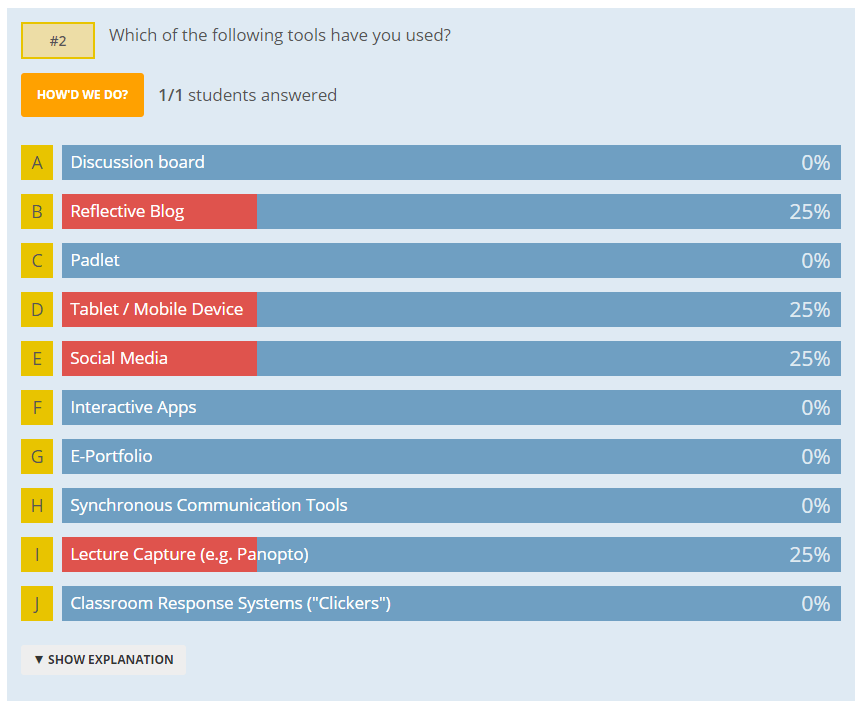
Task: Click the F badge for Interactive Apps
Action: click(x=39, y=408)
